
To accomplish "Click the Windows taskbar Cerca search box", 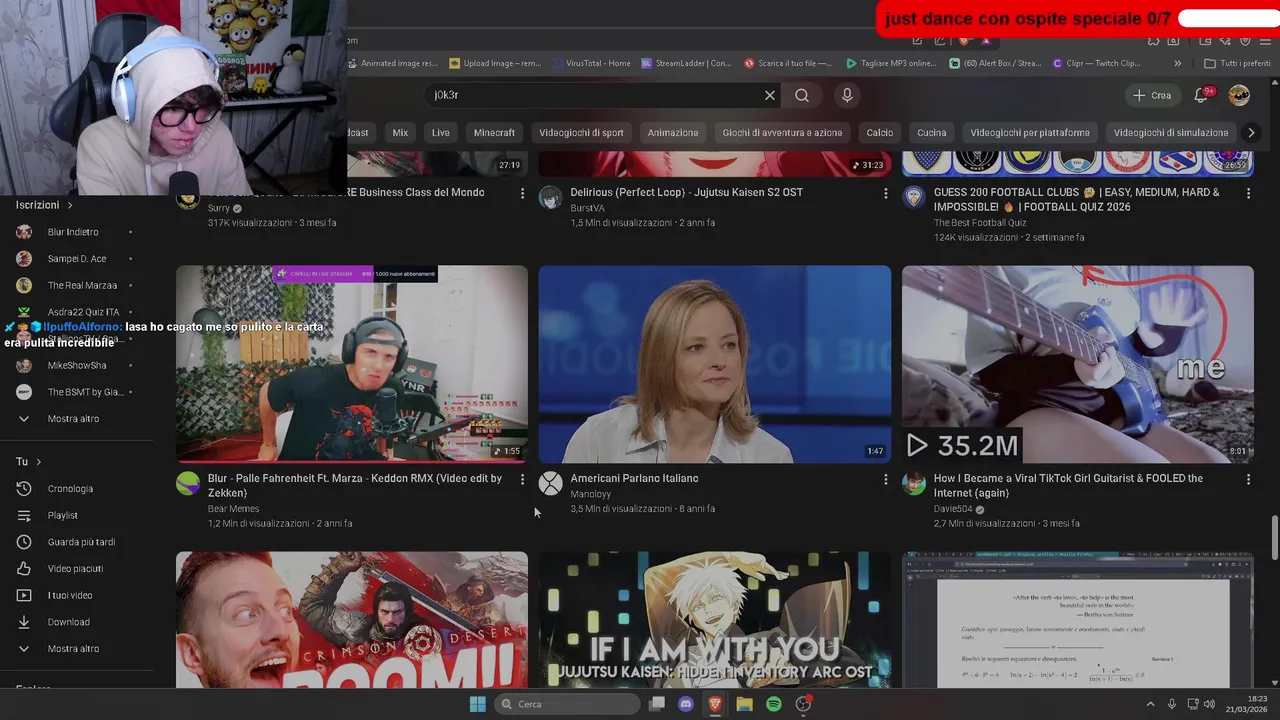I will point(567,704).
